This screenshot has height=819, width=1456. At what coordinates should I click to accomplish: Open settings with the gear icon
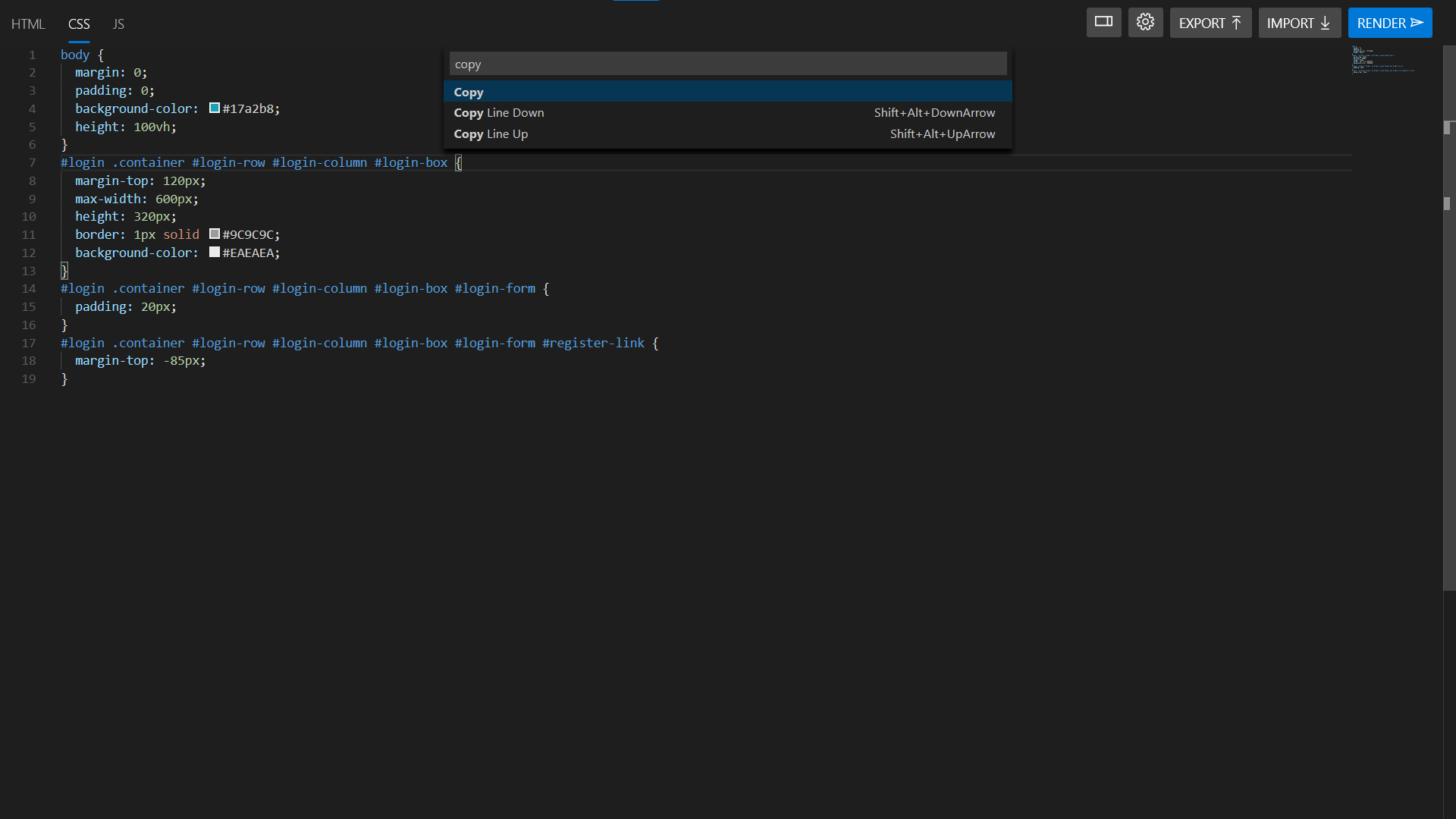pos(1145,23)
